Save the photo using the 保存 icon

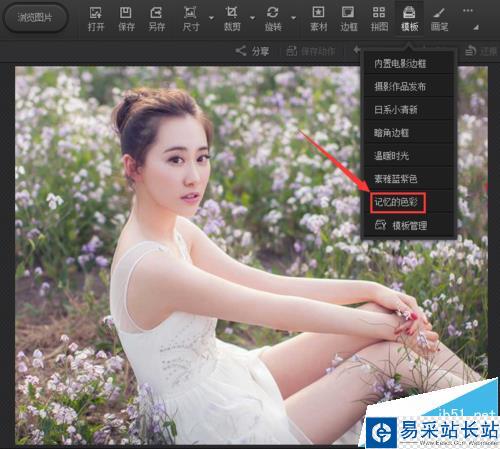tap(126, 19)
